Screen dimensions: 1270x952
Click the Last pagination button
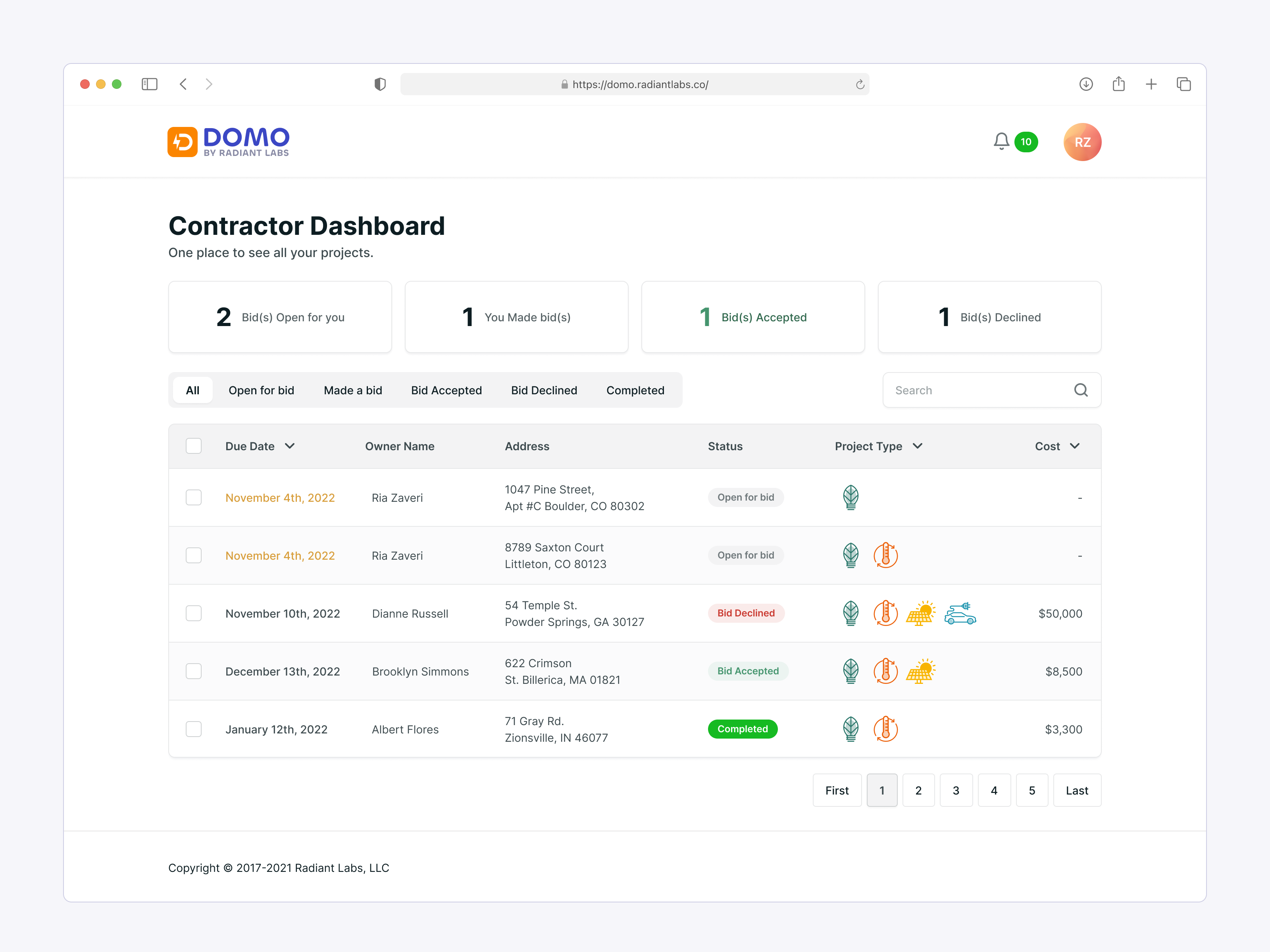(x=1076, y=790)
